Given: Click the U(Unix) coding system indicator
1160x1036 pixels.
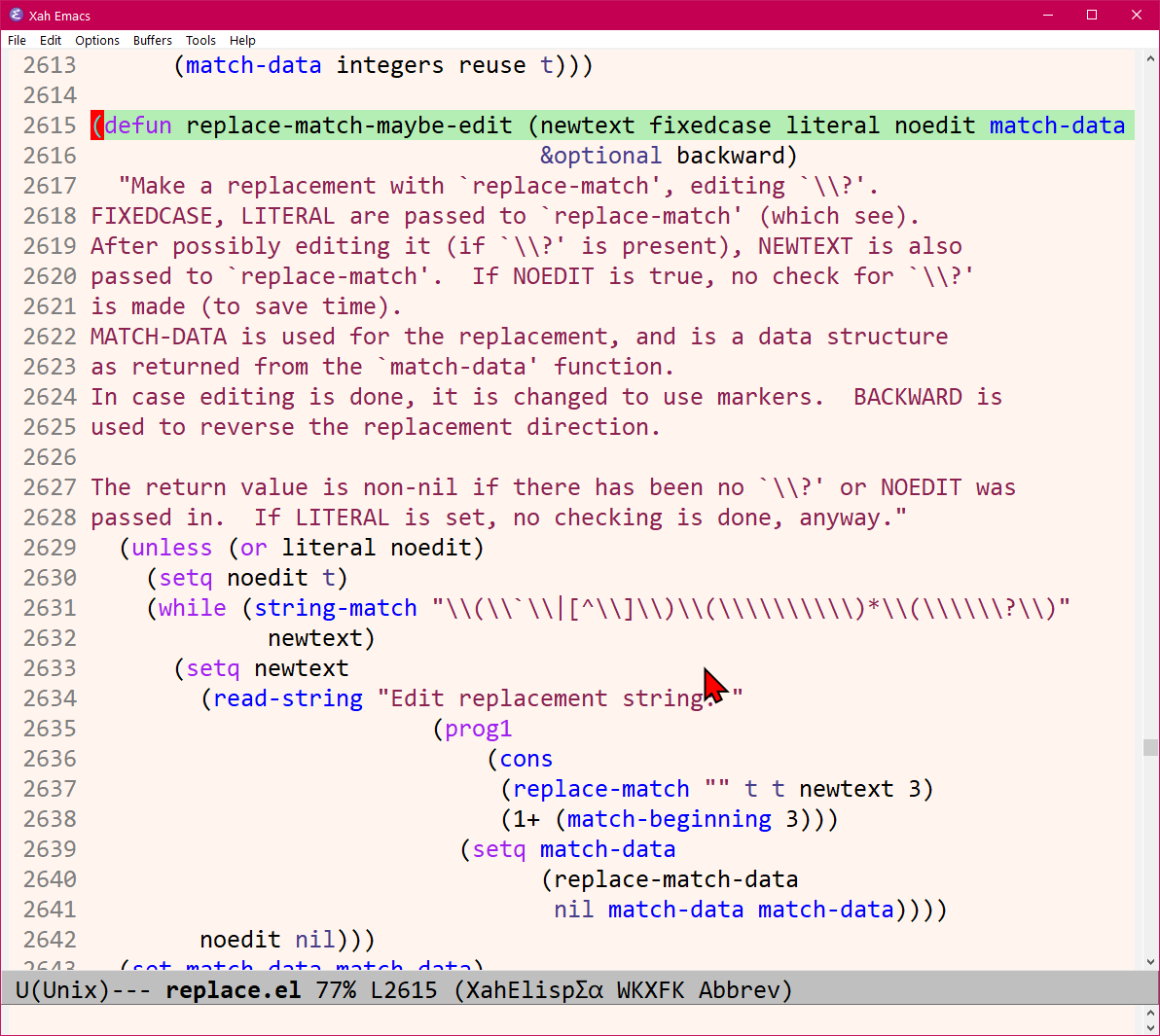Looking at the screenshot, I should (62, 990).
